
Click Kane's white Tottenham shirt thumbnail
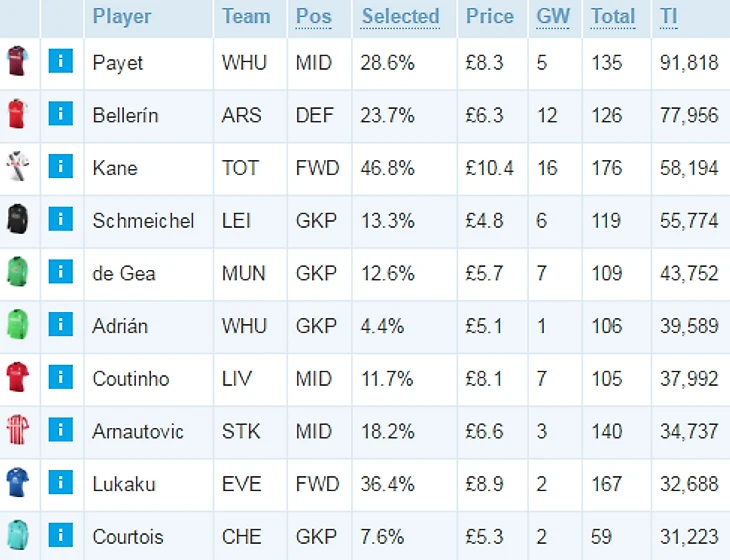pos(18,166)
